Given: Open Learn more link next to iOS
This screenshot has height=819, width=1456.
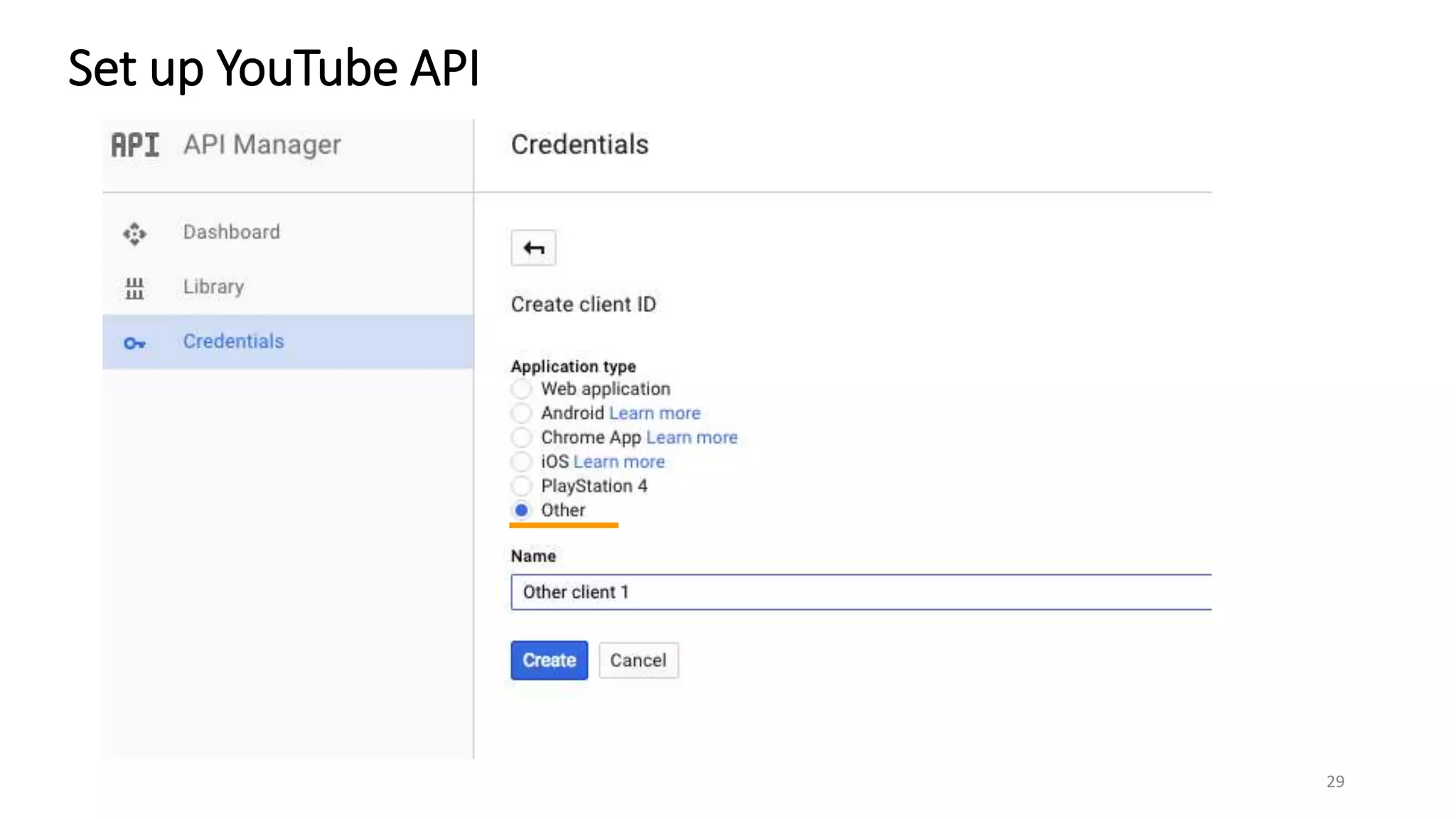Looking at the screenshot, I should 619,461.
